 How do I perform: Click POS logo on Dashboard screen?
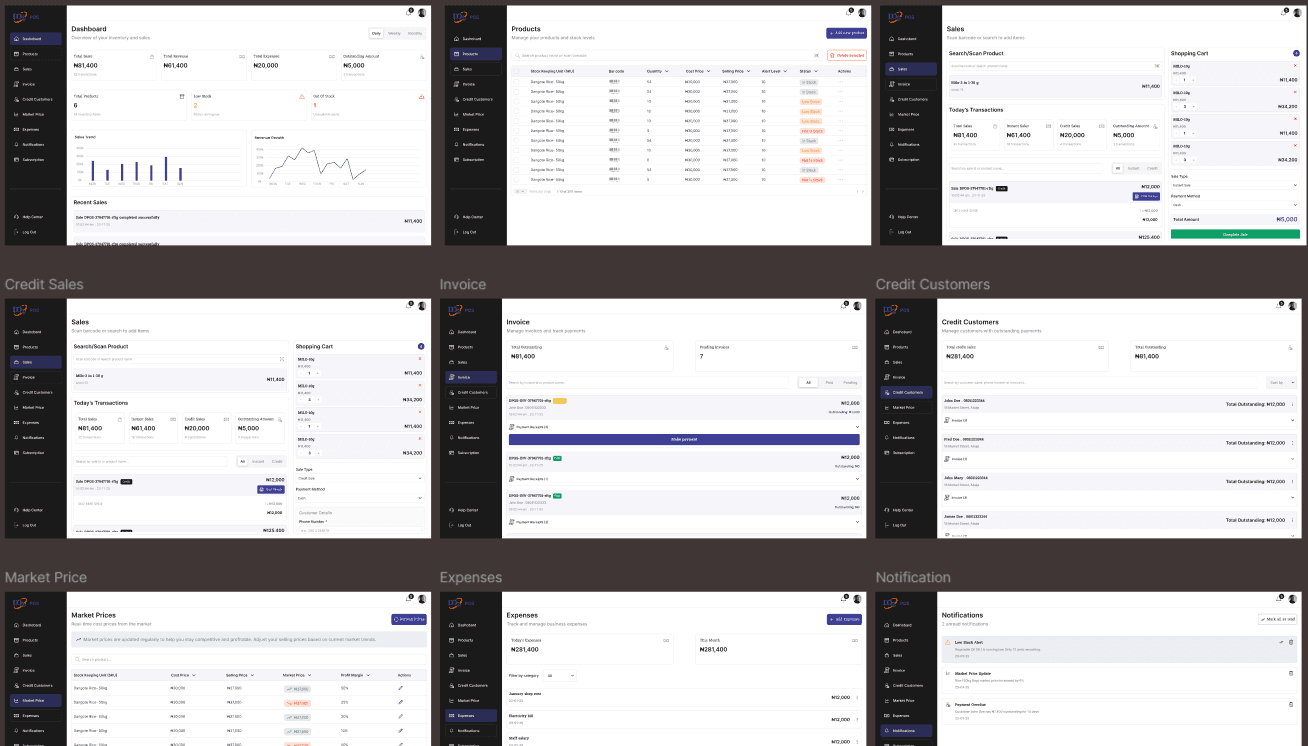(x=25, y=15)
